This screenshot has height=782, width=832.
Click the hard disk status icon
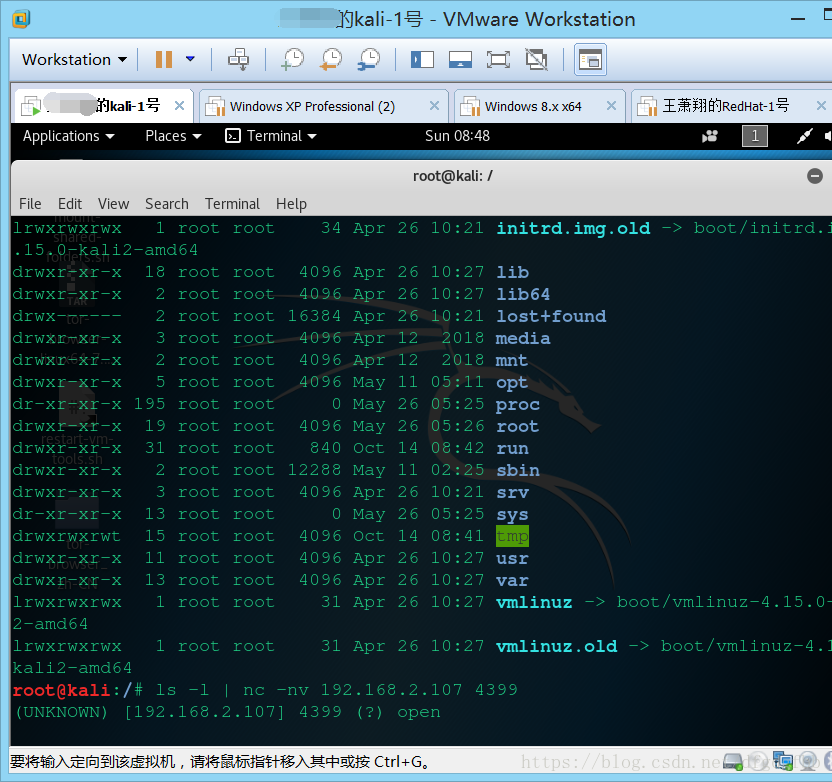733,761
